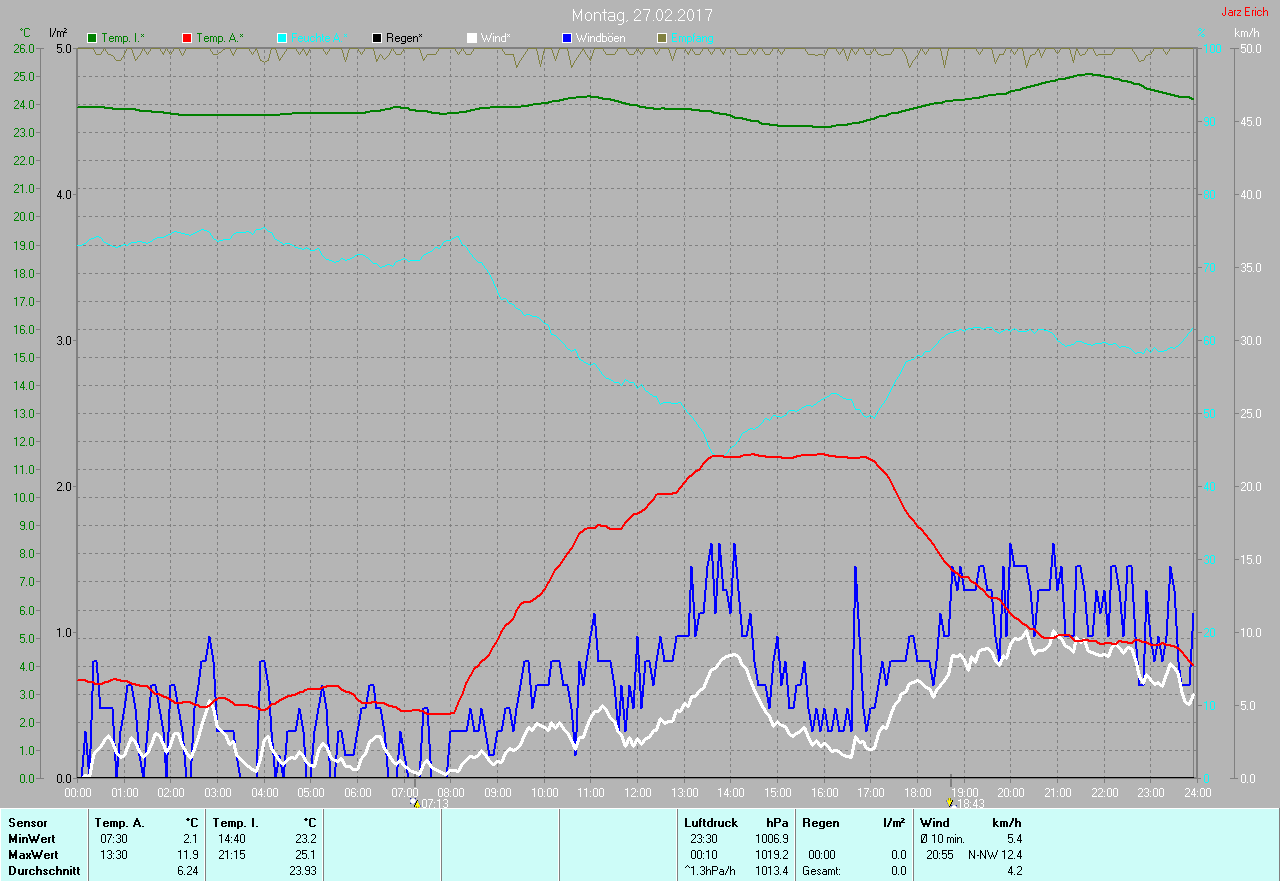Click the sunset marker icon at 18:43
Image resolution: width=1280 pixels, height=881 pixels.
(x=949, y=803)
